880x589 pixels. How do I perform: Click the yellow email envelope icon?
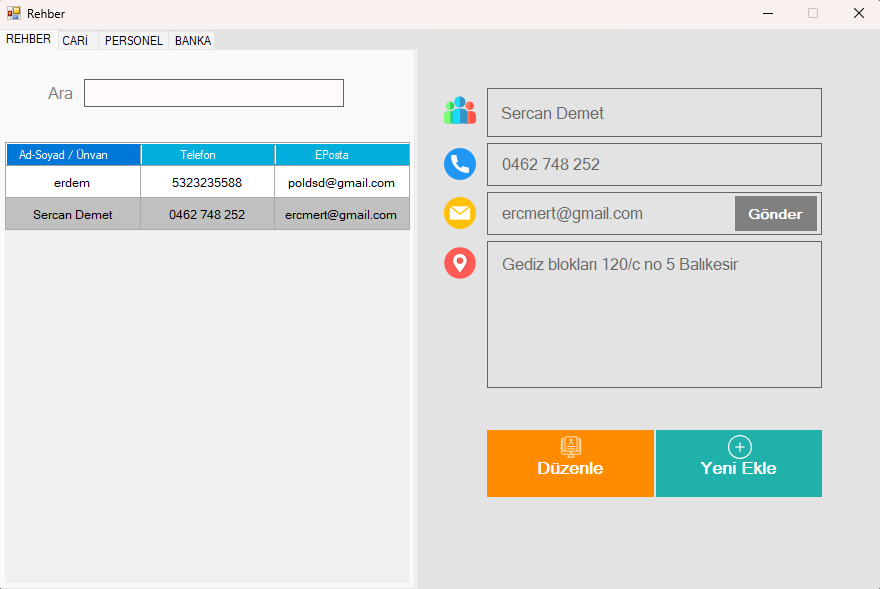point(460,213)
